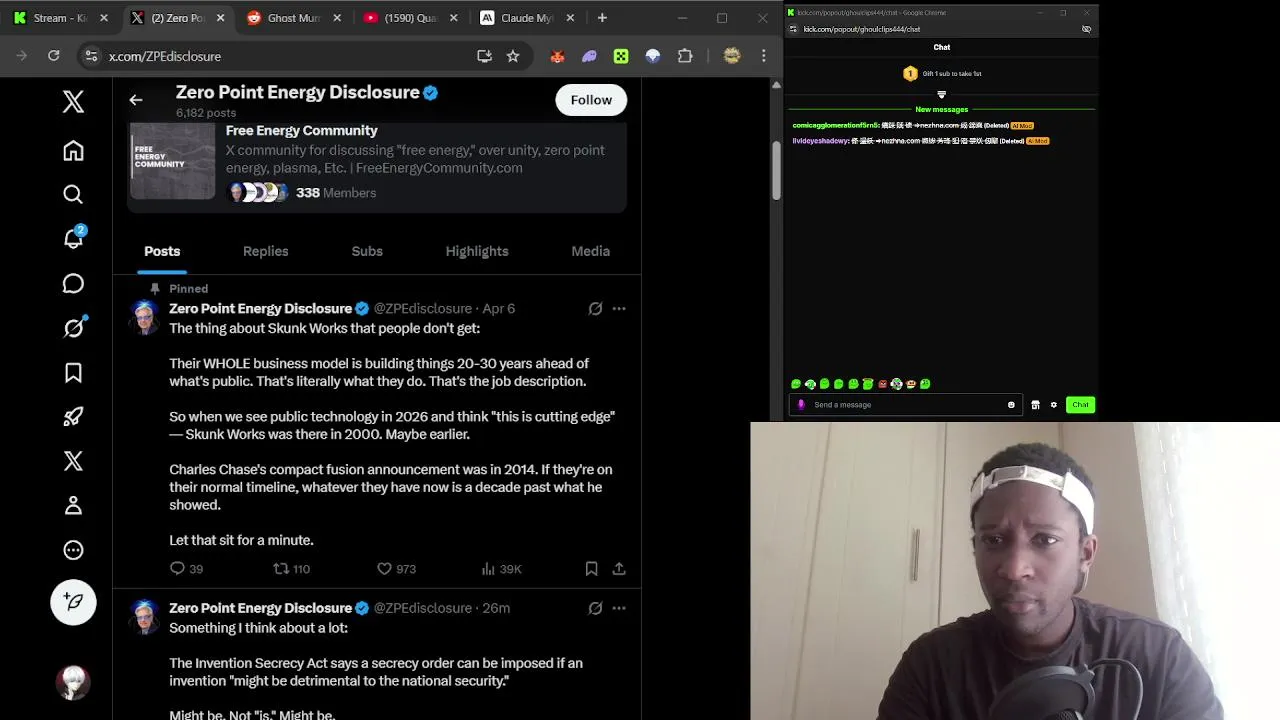The height and width of the screenshot is (720, 1280).
Task: Open the account avatar at sidebar bottom
Action: point(73,682)
